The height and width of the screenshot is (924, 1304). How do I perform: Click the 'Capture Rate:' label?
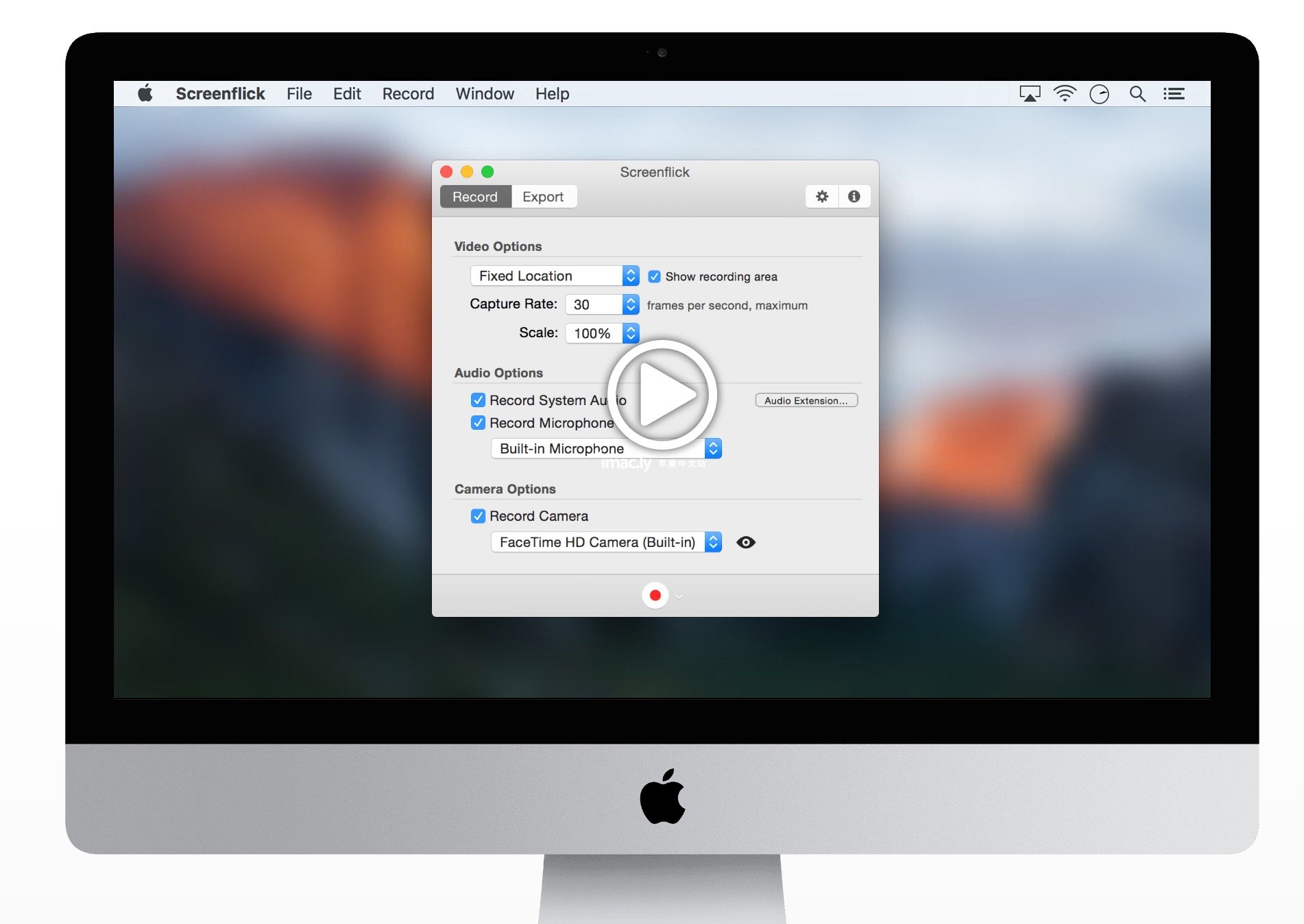[514, 304]
